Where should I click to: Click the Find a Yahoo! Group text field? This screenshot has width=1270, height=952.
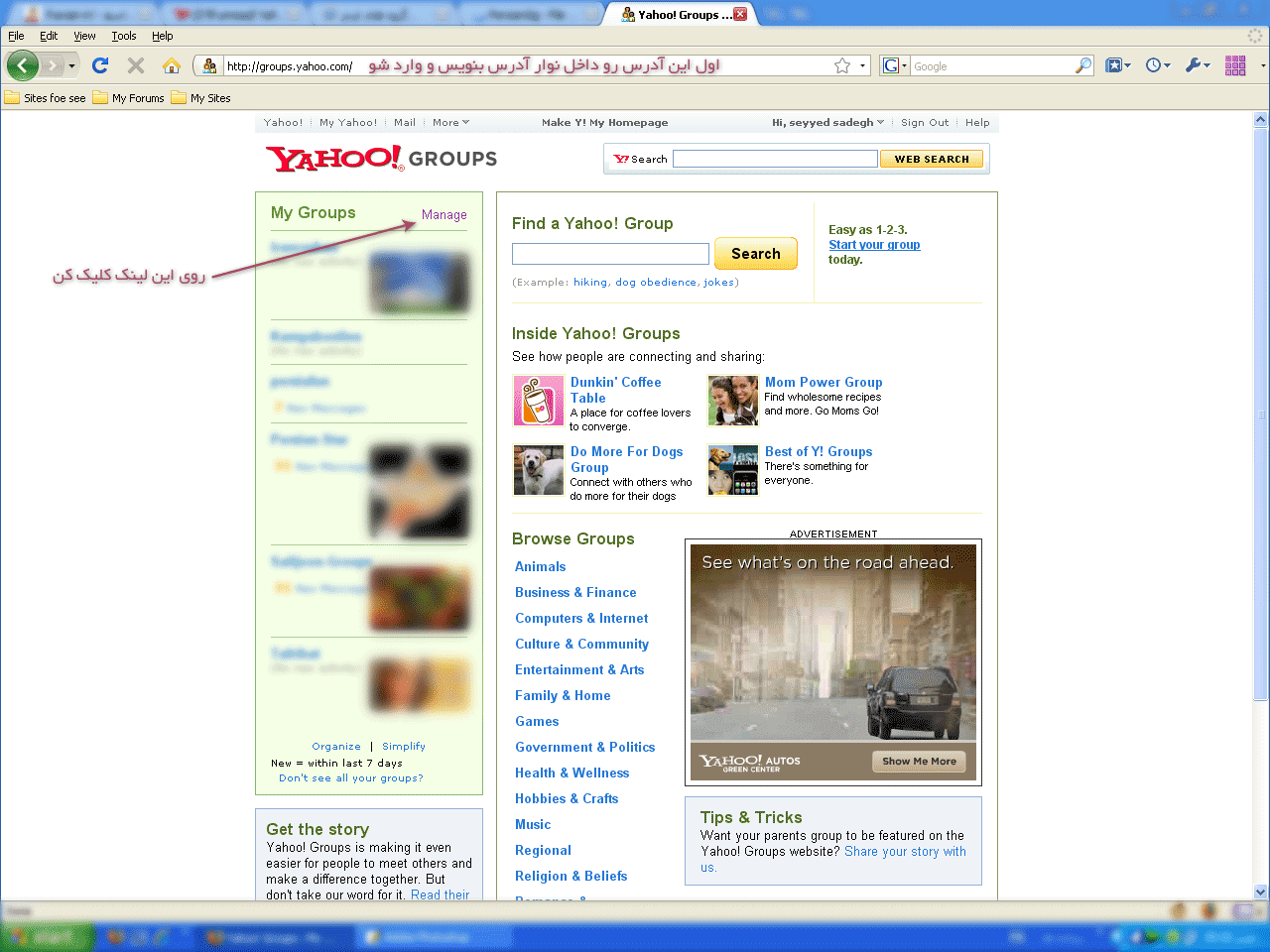[610, 254]
